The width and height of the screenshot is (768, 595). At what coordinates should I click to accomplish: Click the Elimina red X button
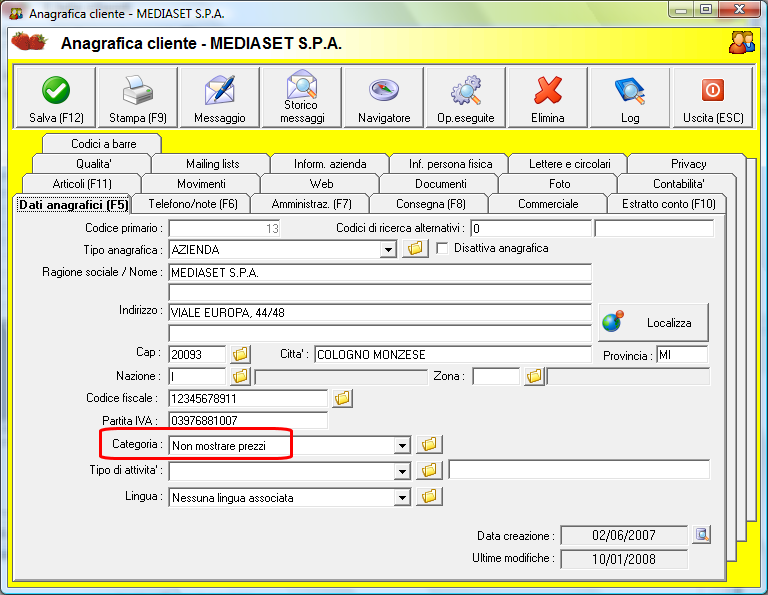548,97
